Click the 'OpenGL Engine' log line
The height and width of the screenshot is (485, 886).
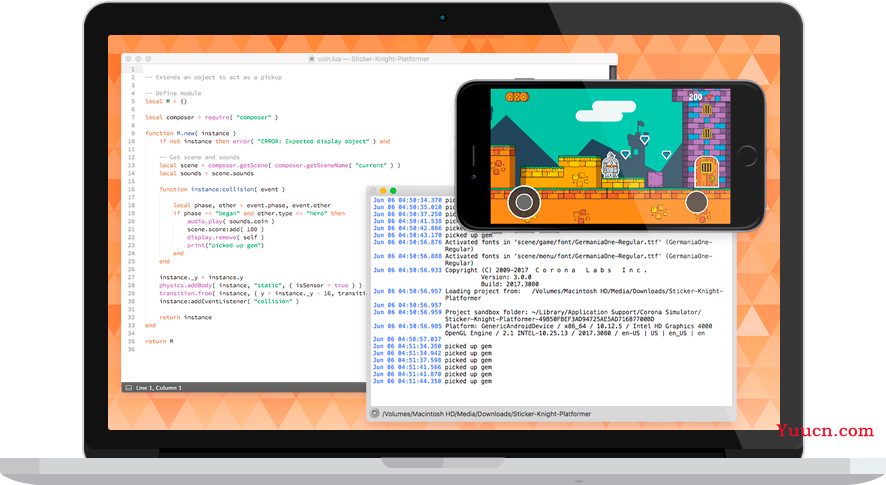click(x=575, y=334)
